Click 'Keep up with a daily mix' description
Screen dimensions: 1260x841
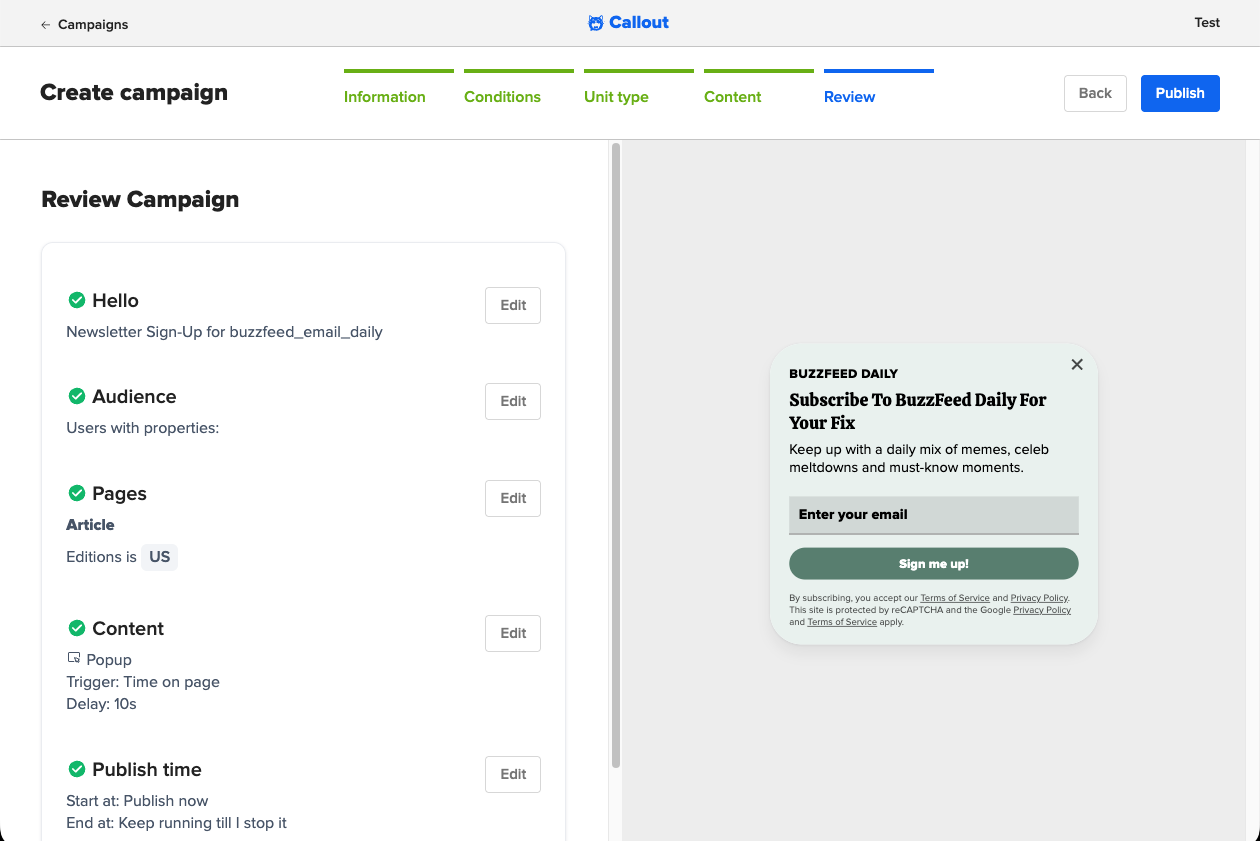(919, 458)
